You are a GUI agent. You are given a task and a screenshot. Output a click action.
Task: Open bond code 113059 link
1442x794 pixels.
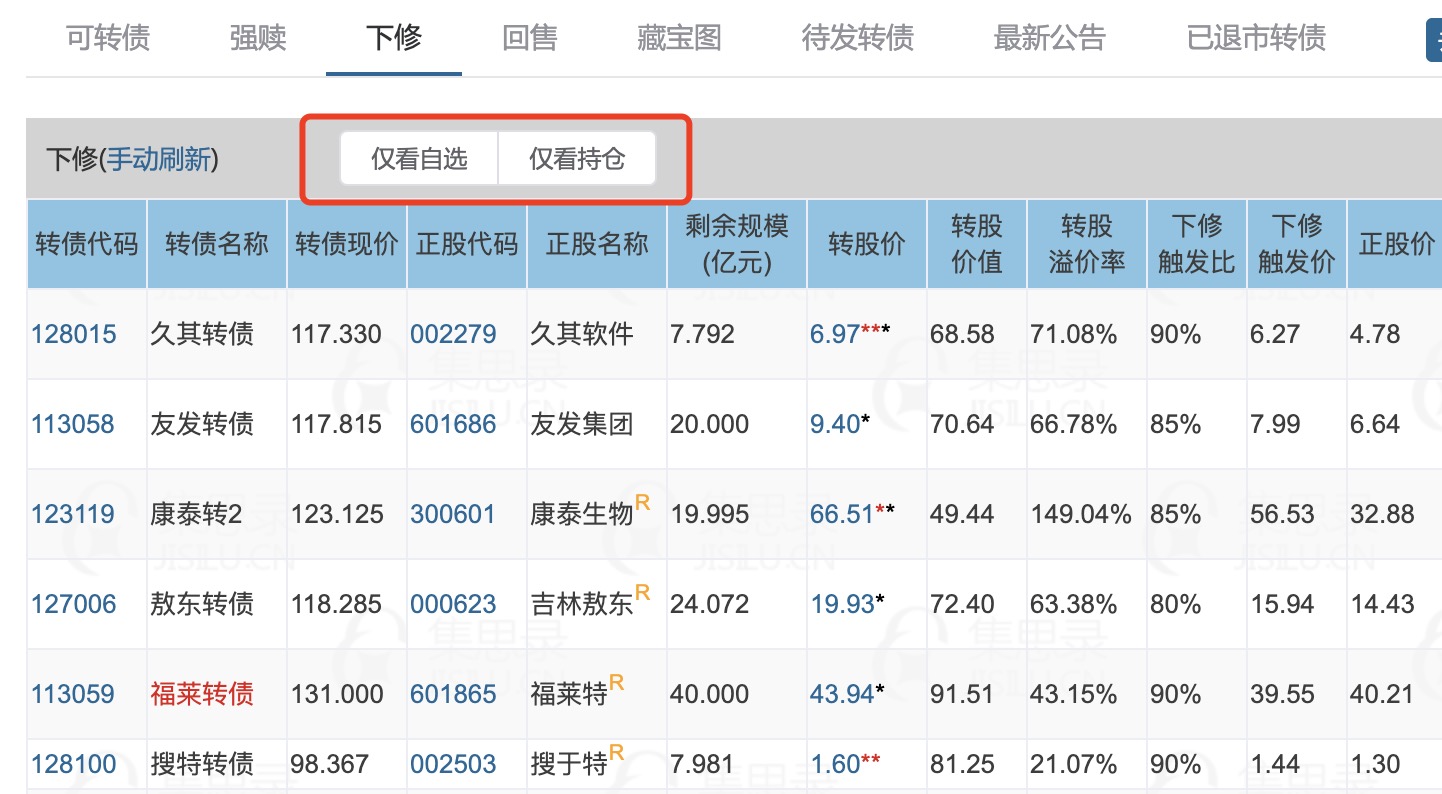[x=73, y=694]
